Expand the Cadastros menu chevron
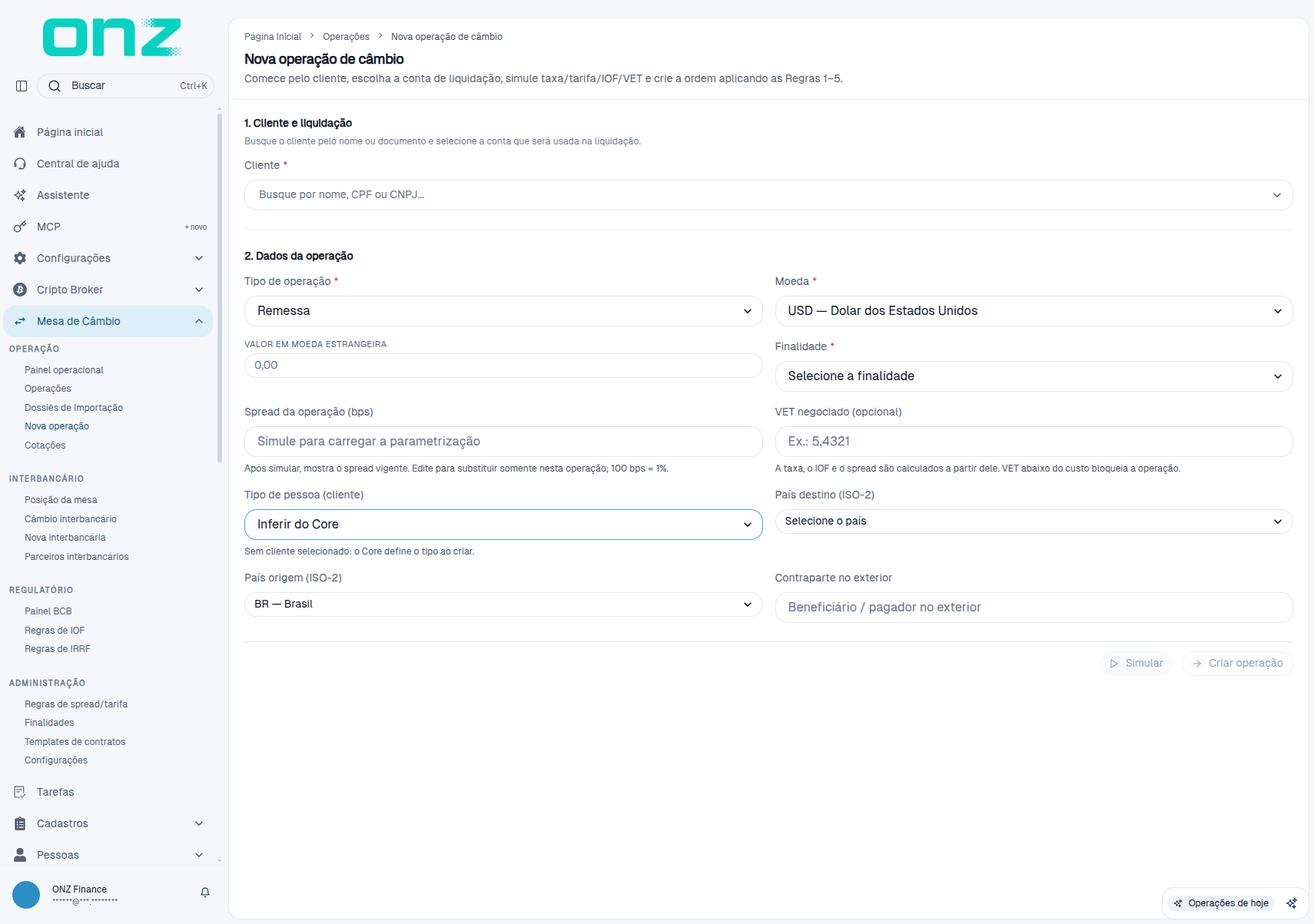Image resolution: width=1314 pixels, height=924 pixels. (199, 823)
